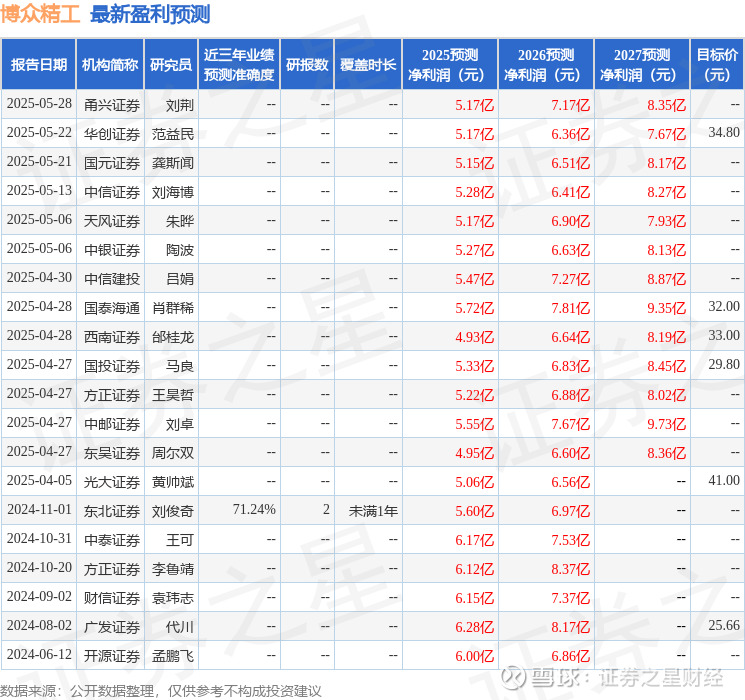
Task: Select the 国泰海通 institution cell
Action: point(112,308)
